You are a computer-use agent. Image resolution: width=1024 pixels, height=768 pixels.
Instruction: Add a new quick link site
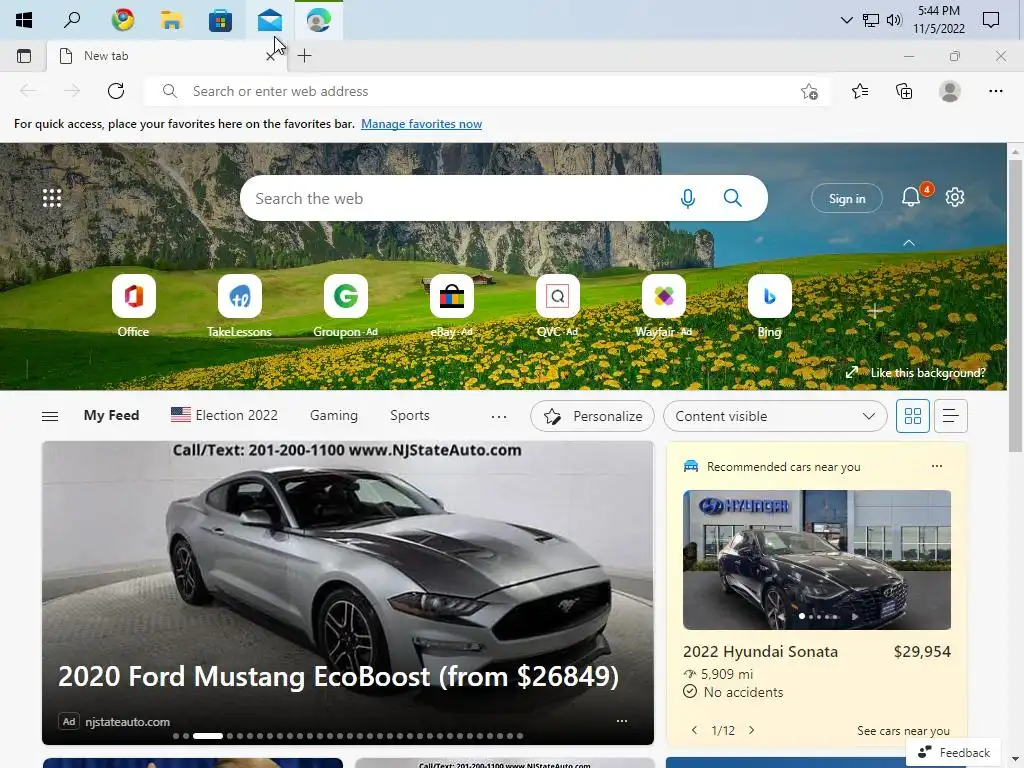(875, 312)
